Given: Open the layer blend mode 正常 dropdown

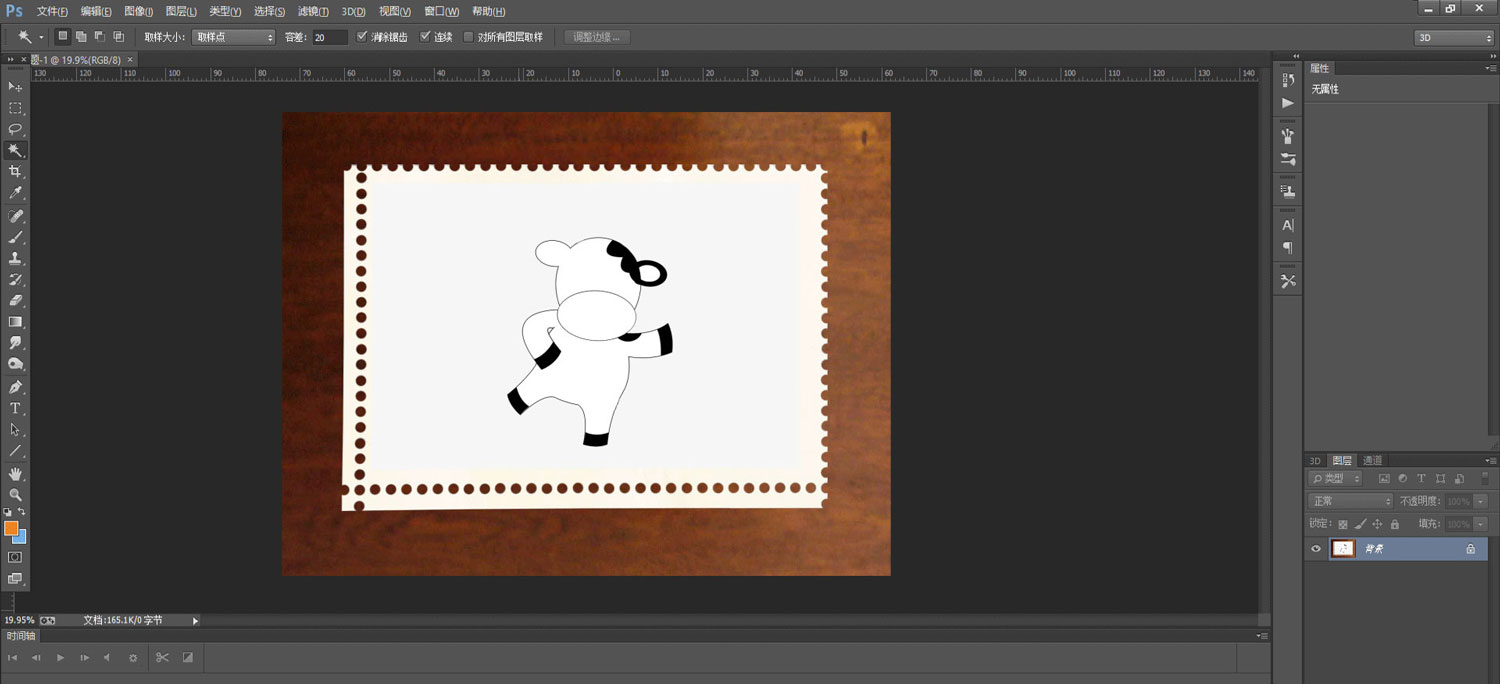Looking at the screenshot, I should click(x=1348, y=500).
